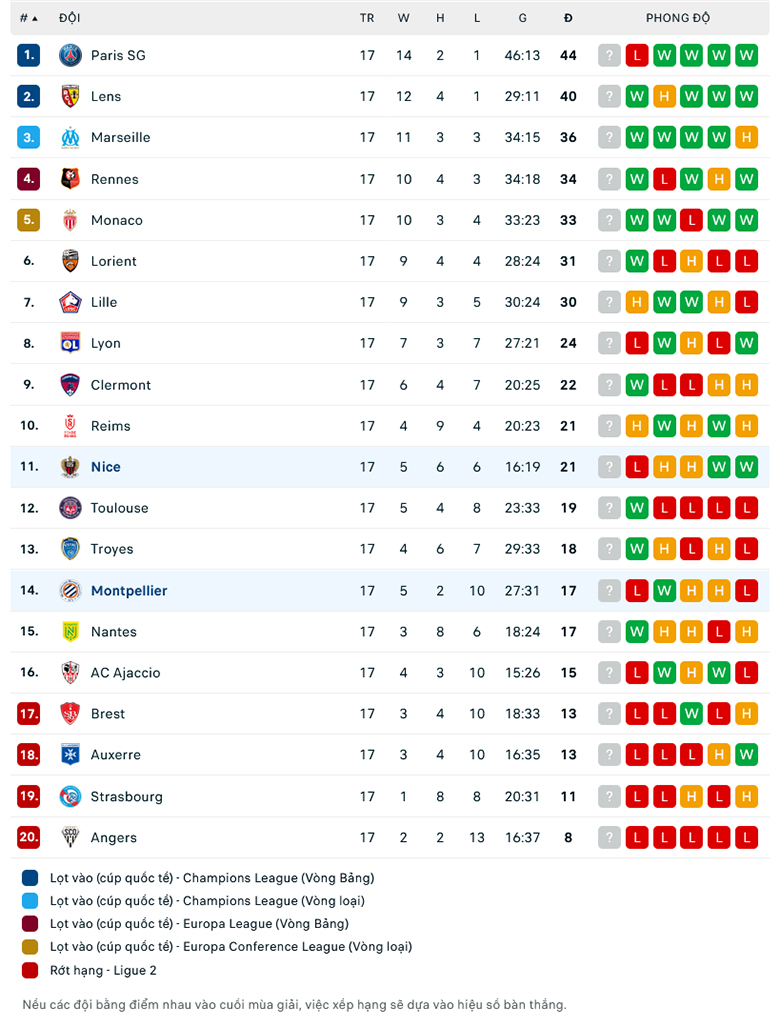Select the Marseille team logo
This screenshot has height=1027, width=780.
click(x=70, y=137)
